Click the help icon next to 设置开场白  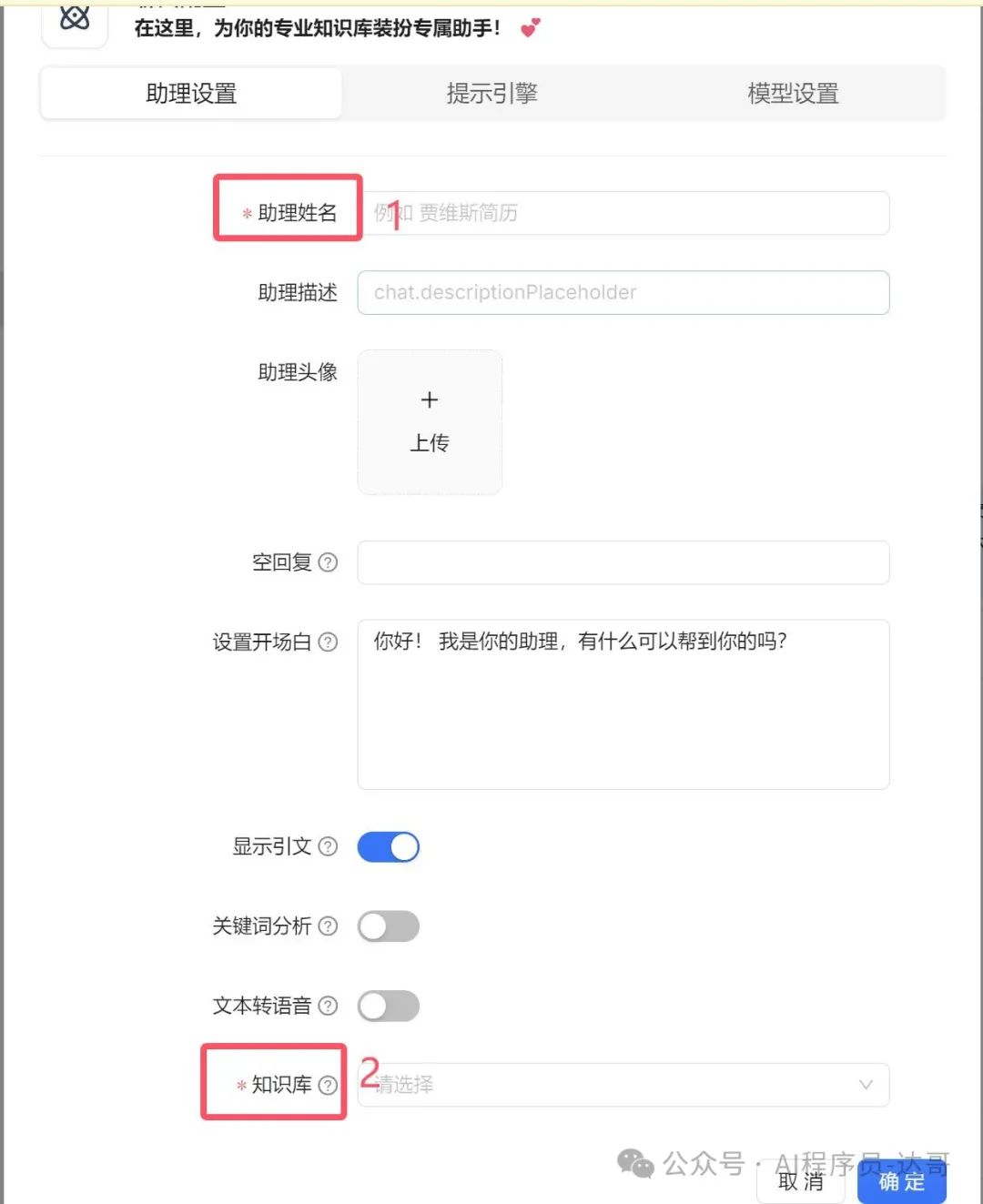pyautogui.click(x=328, y=642)
